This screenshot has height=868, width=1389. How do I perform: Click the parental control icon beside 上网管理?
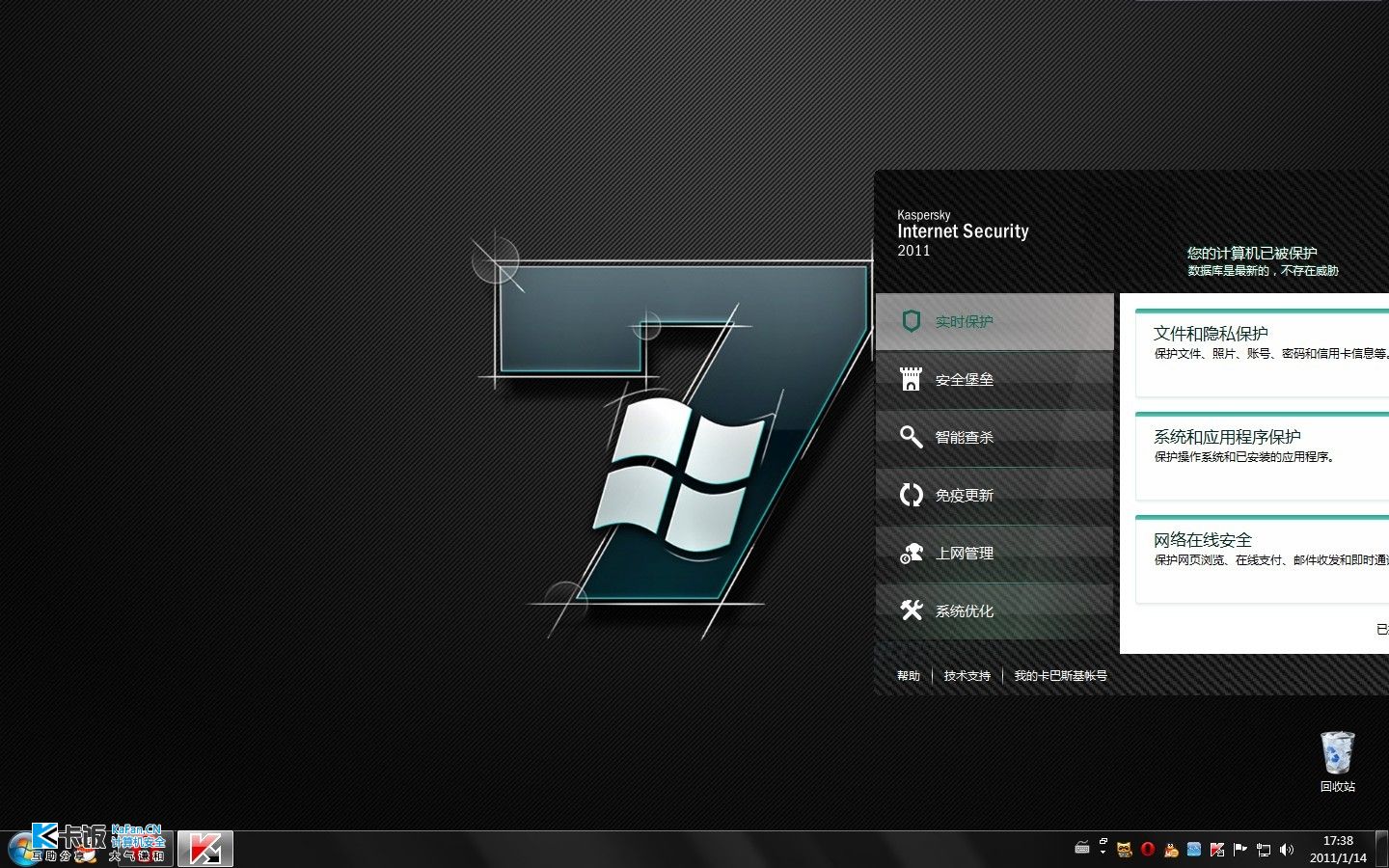click(x=911, y=553)
